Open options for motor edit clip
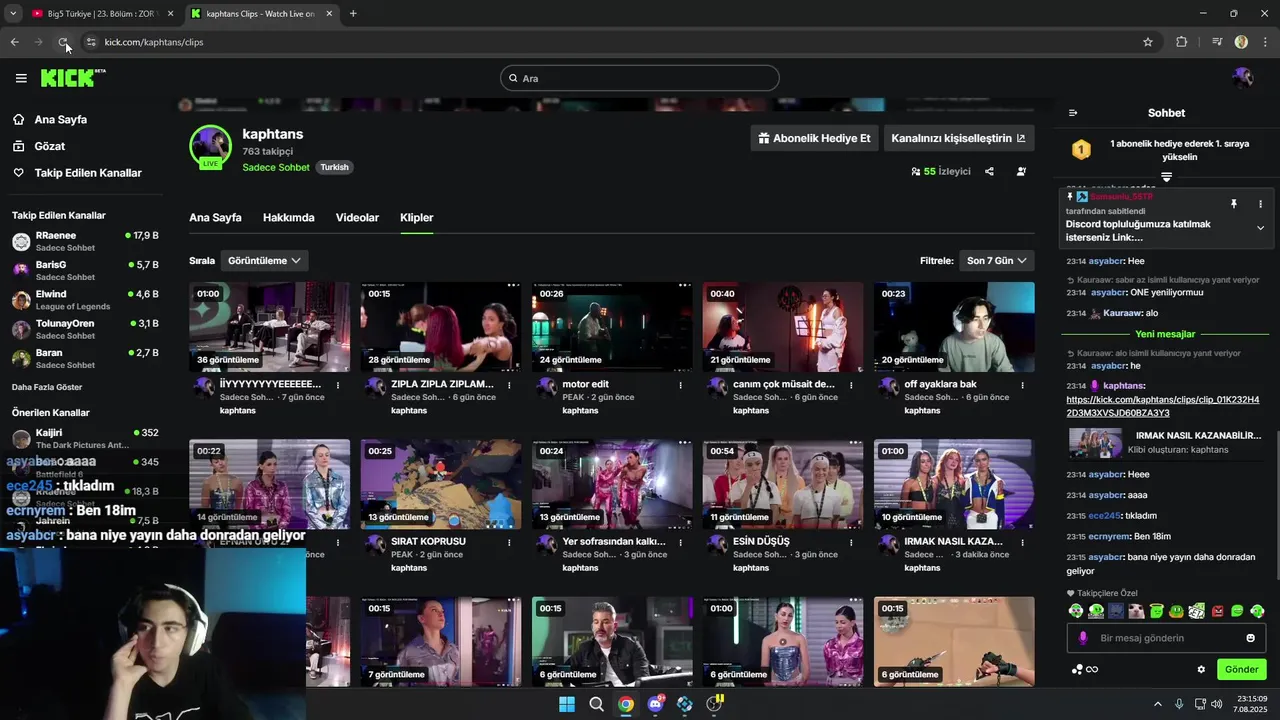The image size is (1280, 720). (680, 384)
